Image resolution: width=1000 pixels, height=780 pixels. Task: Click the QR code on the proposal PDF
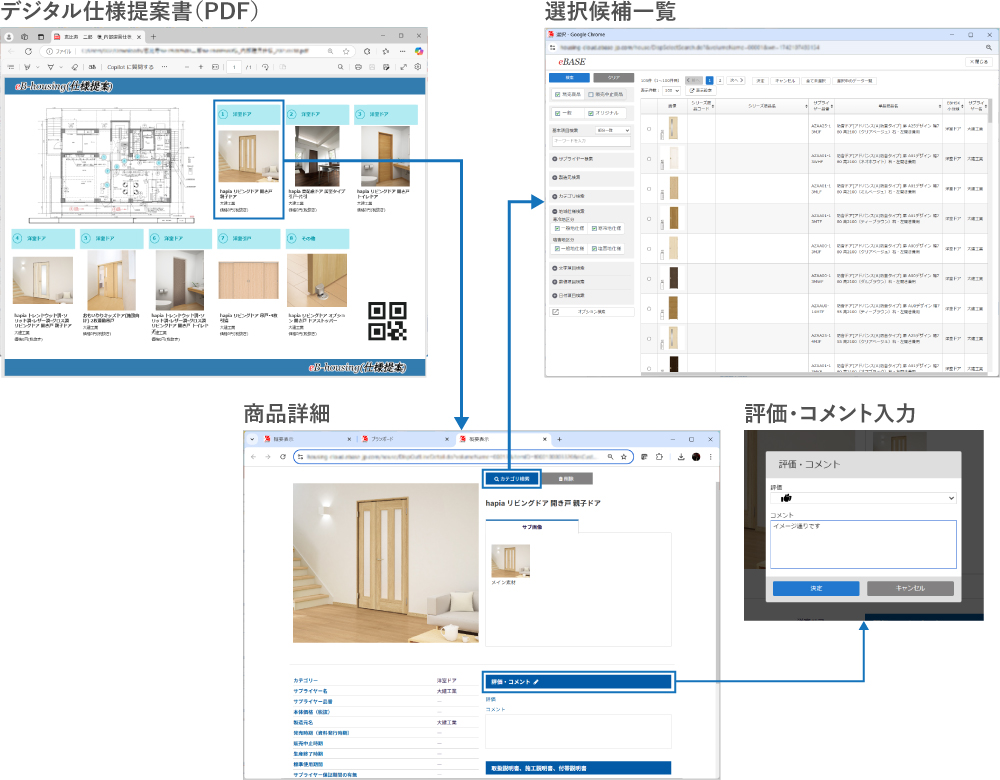(386, 321)
